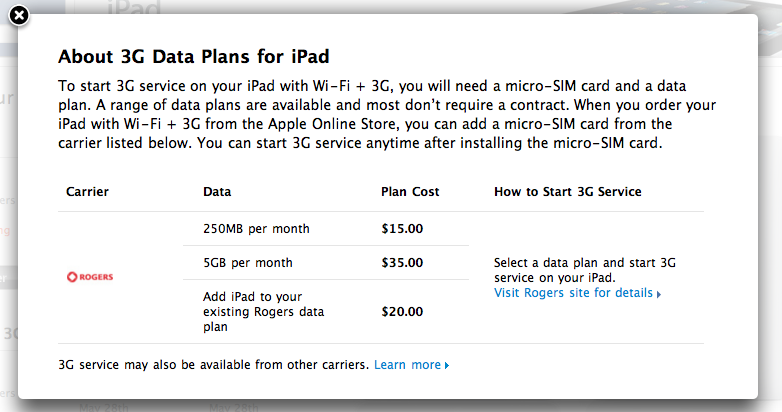Click How to Start 3G Service header
This screenshot has width=782, height=412.
pyautogui.click(x=568, y=192)
